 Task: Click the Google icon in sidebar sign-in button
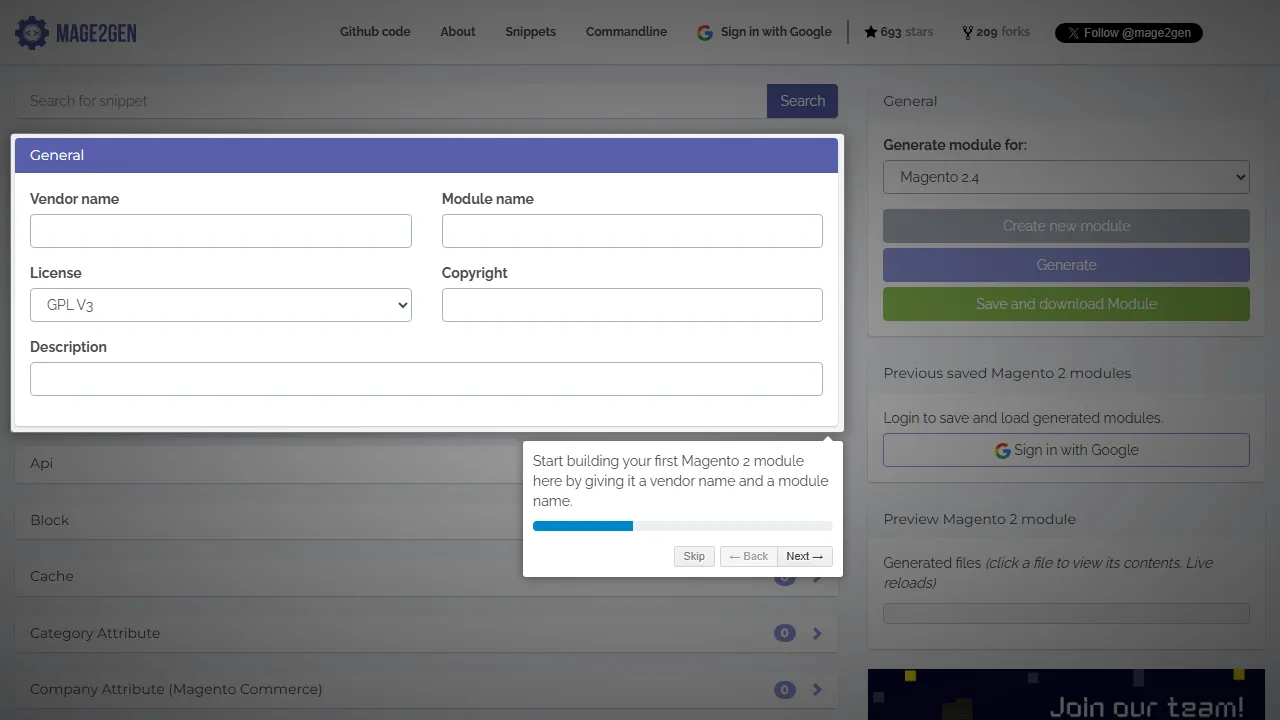click(1002, 451)
